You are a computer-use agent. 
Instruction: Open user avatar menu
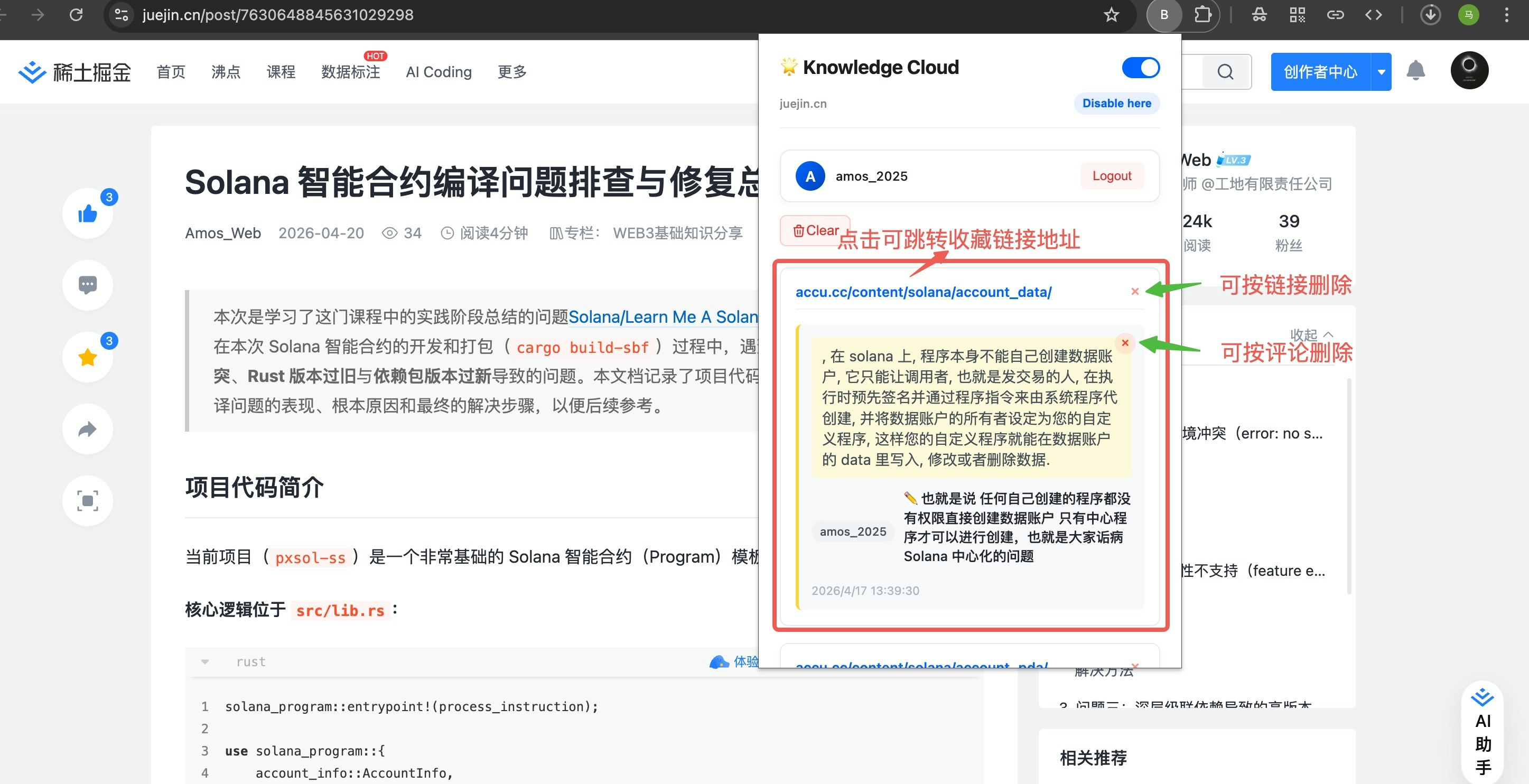tap(1469, 71)
